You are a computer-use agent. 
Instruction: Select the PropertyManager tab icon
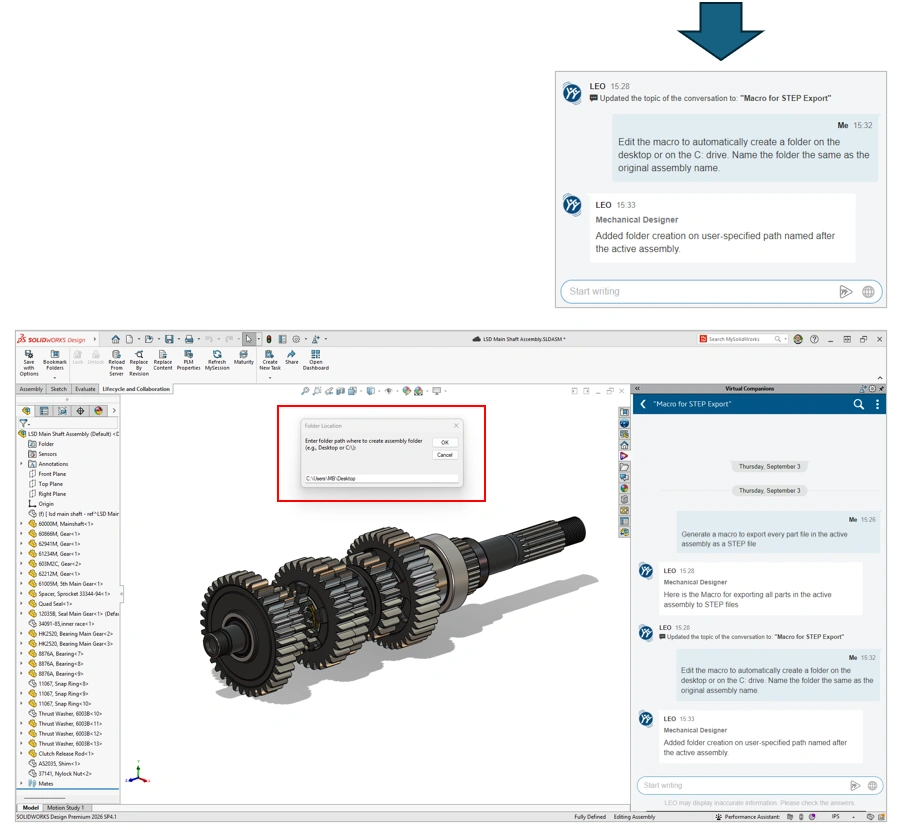(x=44, y=410)
